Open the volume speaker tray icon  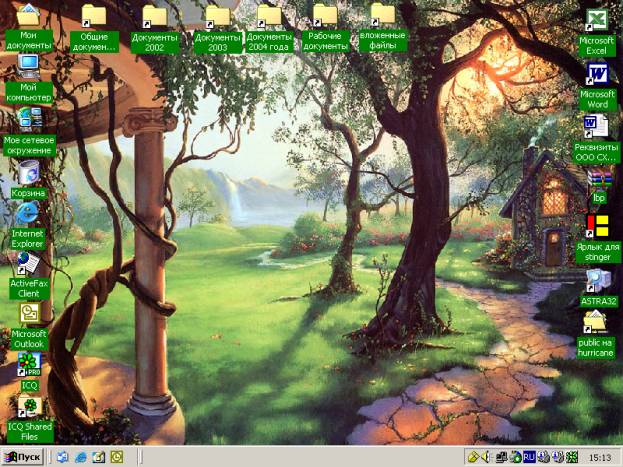pos(486,457)
